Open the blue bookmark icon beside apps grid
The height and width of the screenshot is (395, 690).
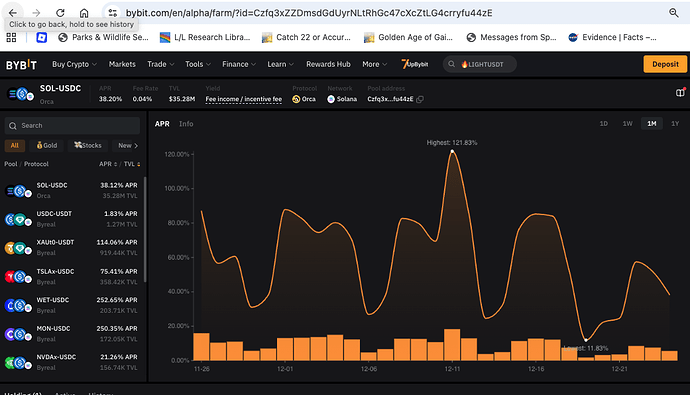pos(41,37)
